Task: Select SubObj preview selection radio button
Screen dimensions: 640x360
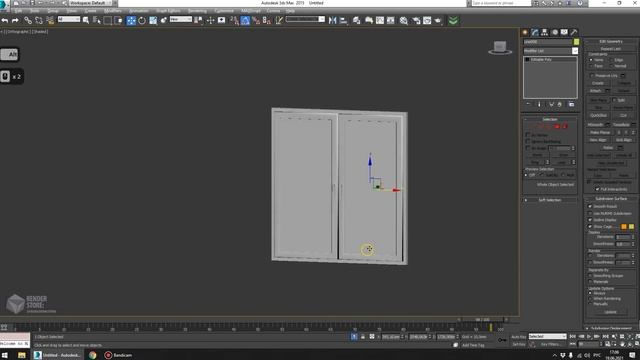Action: click(542, 175)
